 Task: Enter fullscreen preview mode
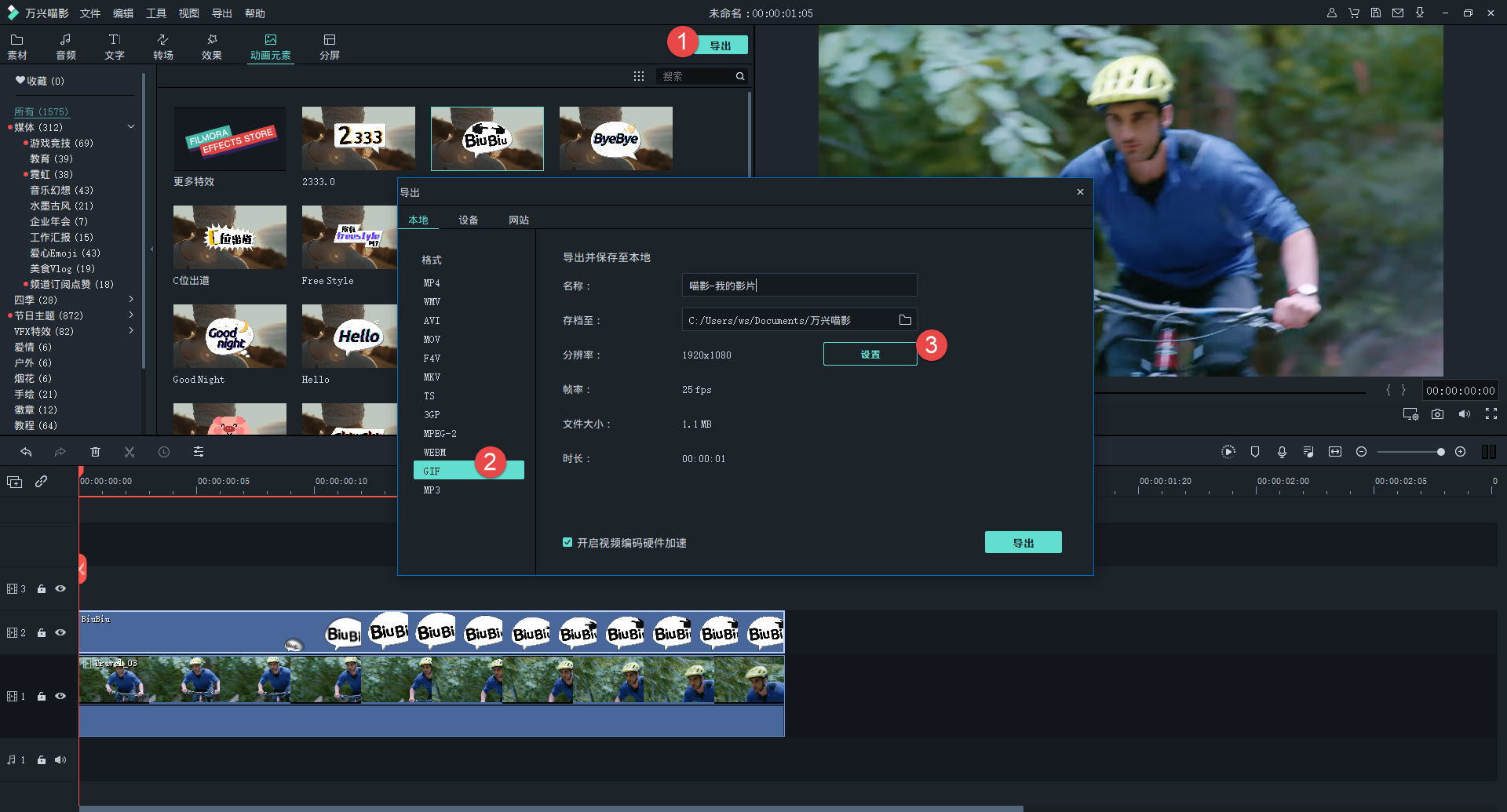click(1491, 414)
